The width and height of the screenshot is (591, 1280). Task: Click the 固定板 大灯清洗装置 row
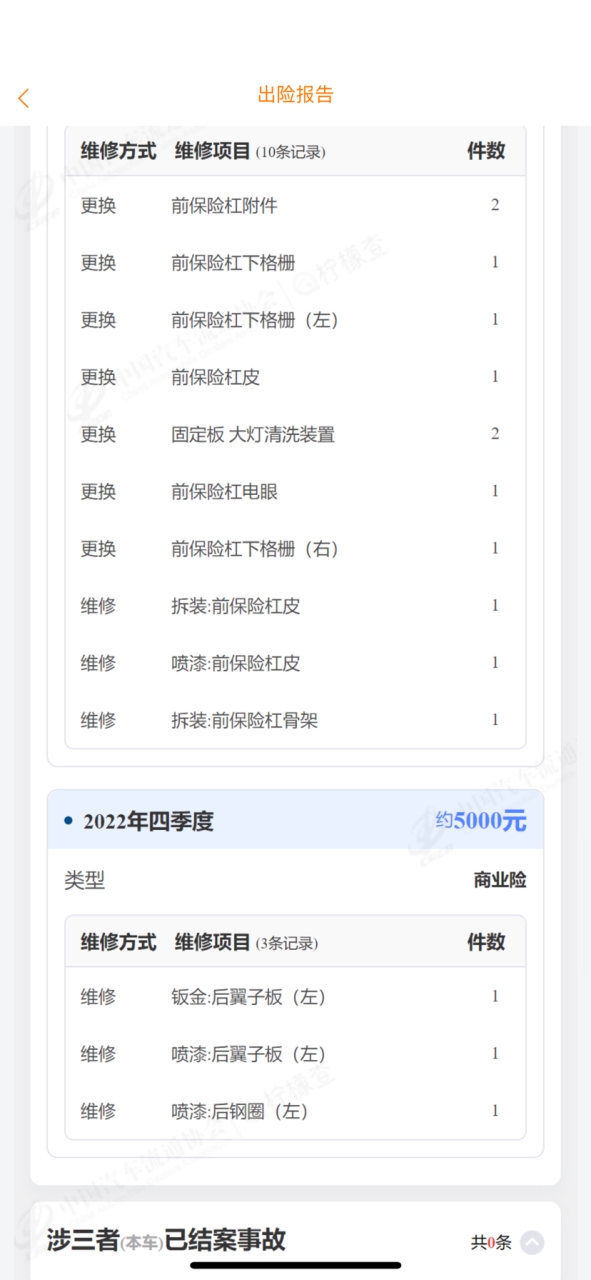pos(295,434)
